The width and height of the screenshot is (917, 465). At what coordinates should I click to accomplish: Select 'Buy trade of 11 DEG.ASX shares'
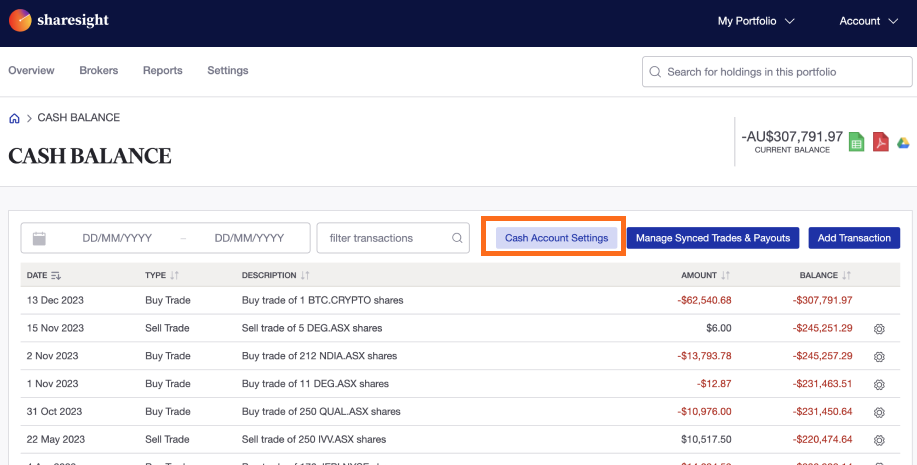pyautogui.click(x=315, y=384)
